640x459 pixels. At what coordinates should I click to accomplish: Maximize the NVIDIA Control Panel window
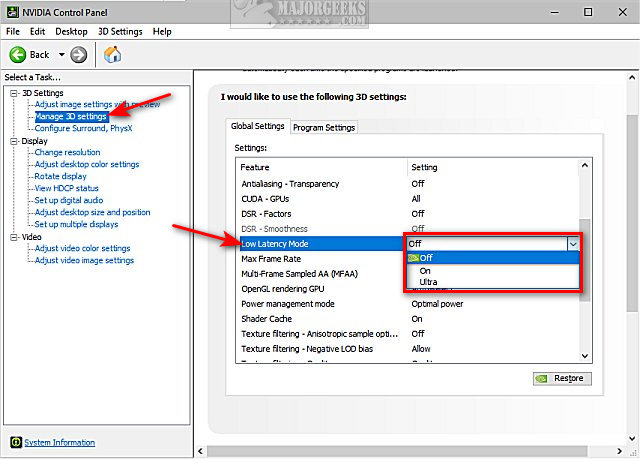[x=588, y=12]
